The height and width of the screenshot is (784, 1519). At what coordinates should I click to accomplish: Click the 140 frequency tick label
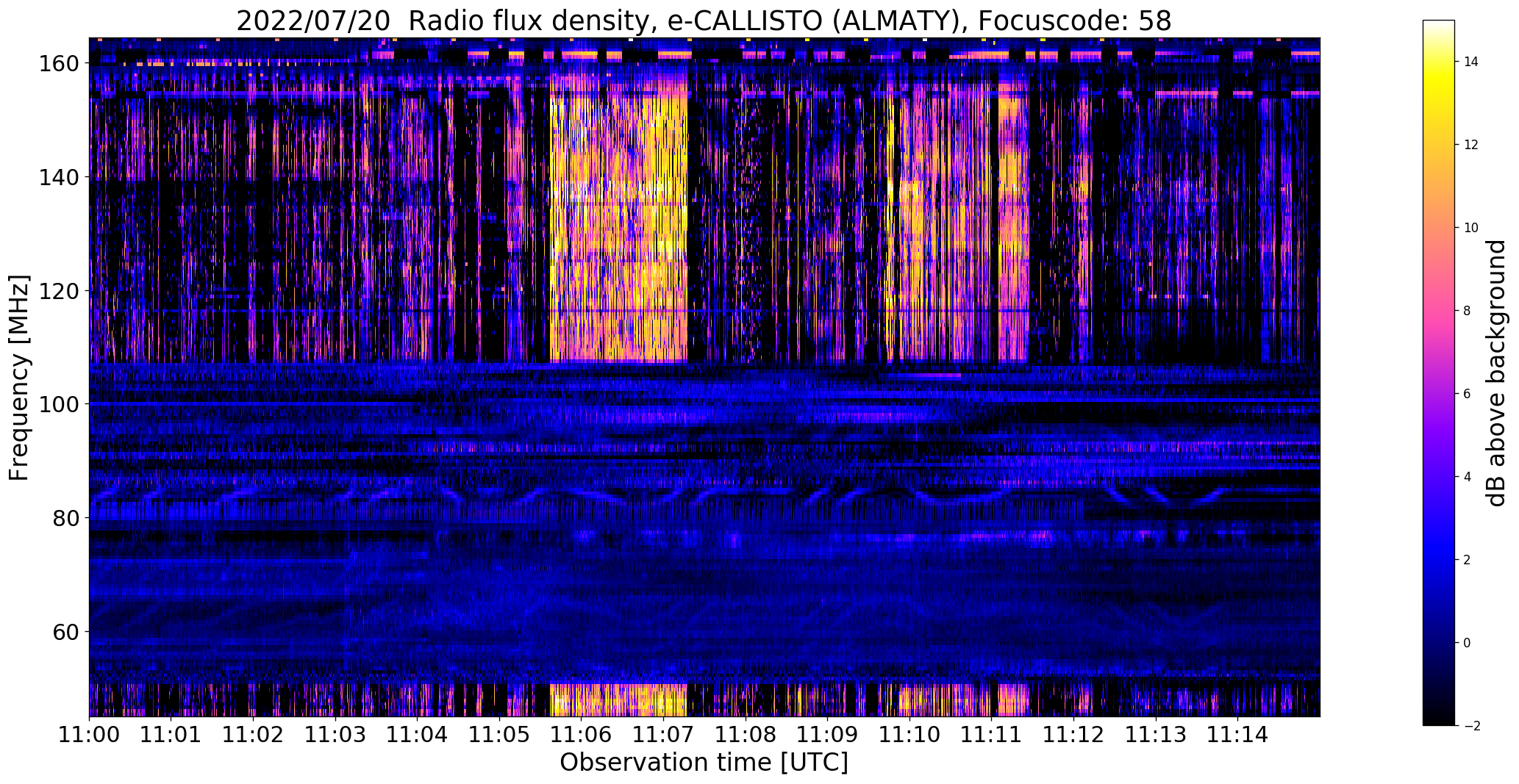pyautogui.click(x=59, y=177)
